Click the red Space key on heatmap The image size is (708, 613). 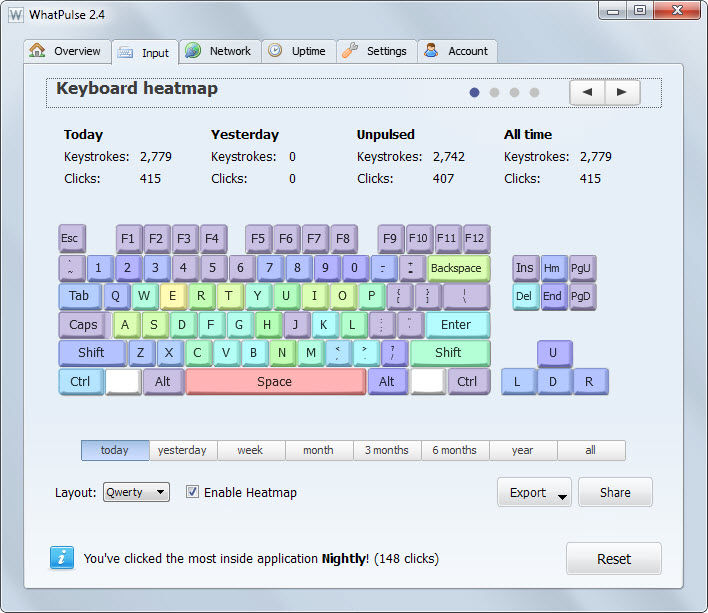click(275, 382)
